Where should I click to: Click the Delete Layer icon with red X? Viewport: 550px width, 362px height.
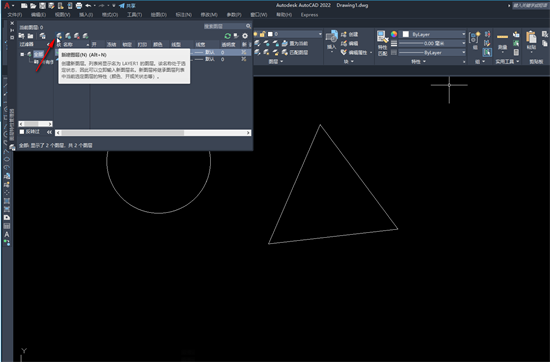point(77,36)
